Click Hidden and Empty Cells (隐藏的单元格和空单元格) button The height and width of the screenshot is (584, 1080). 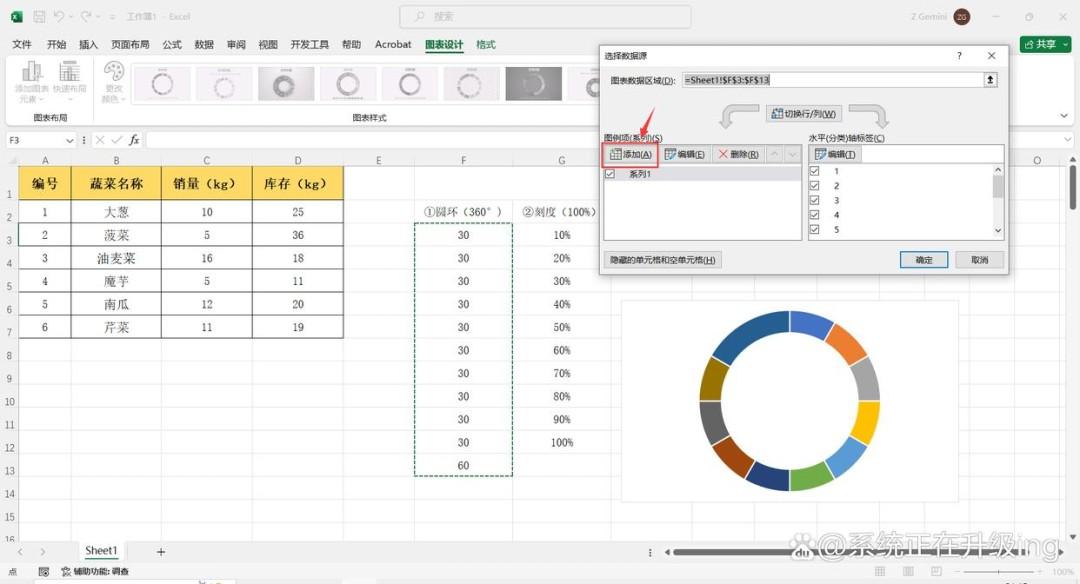coord(663,260)
